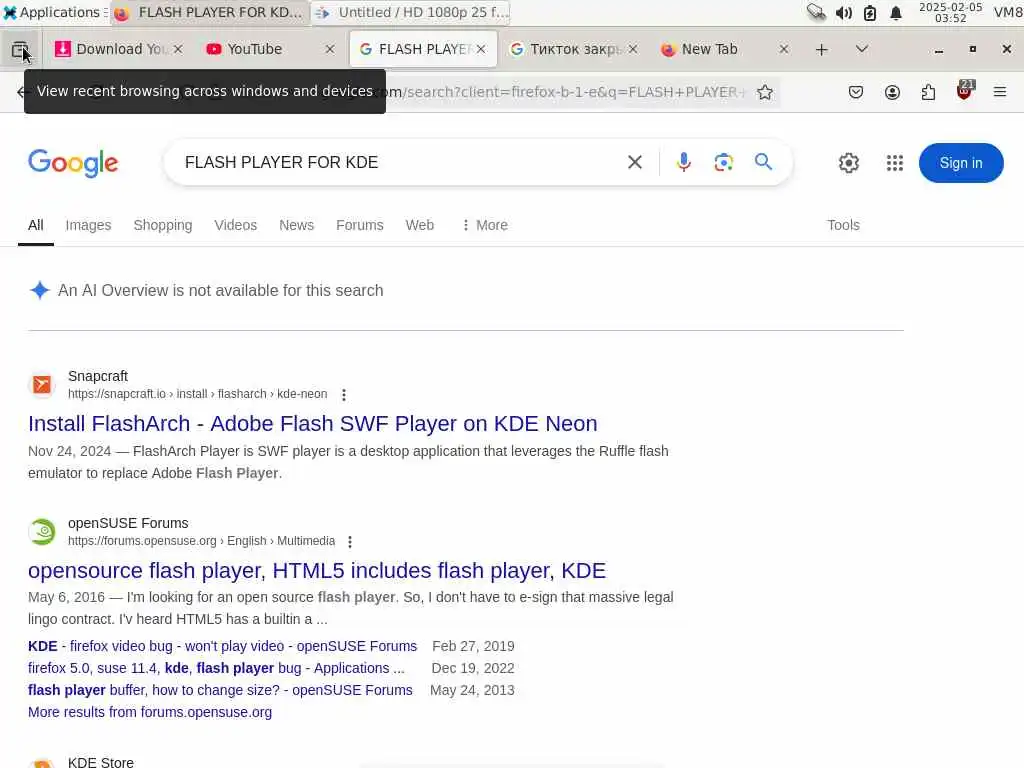Close the Download YouTube tab
The image size is (1024, 768).
click(178, 50)
